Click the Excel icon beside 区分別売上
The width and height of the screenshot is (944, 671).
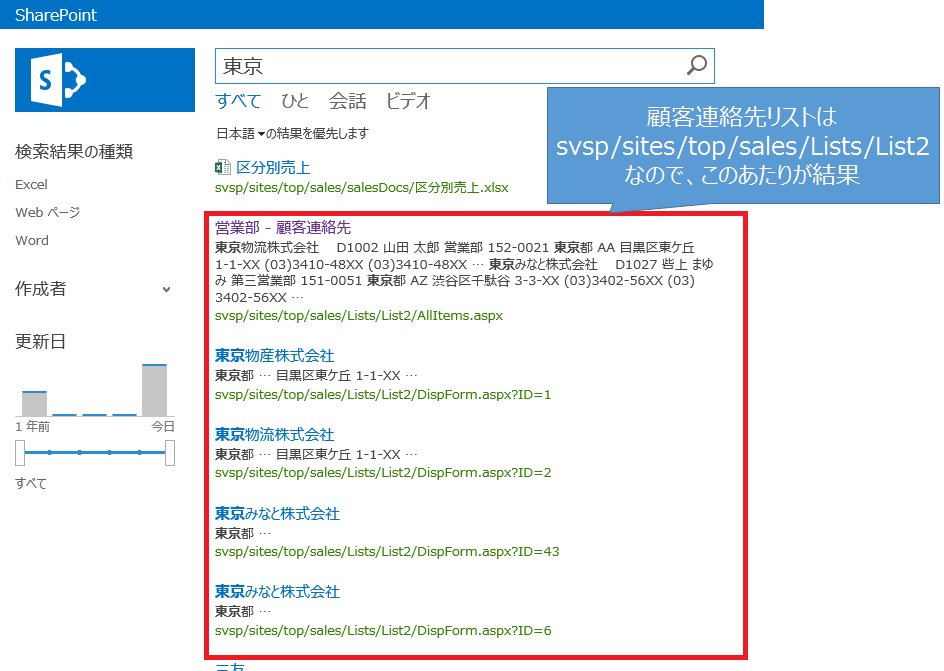click(x=222, y=167)
